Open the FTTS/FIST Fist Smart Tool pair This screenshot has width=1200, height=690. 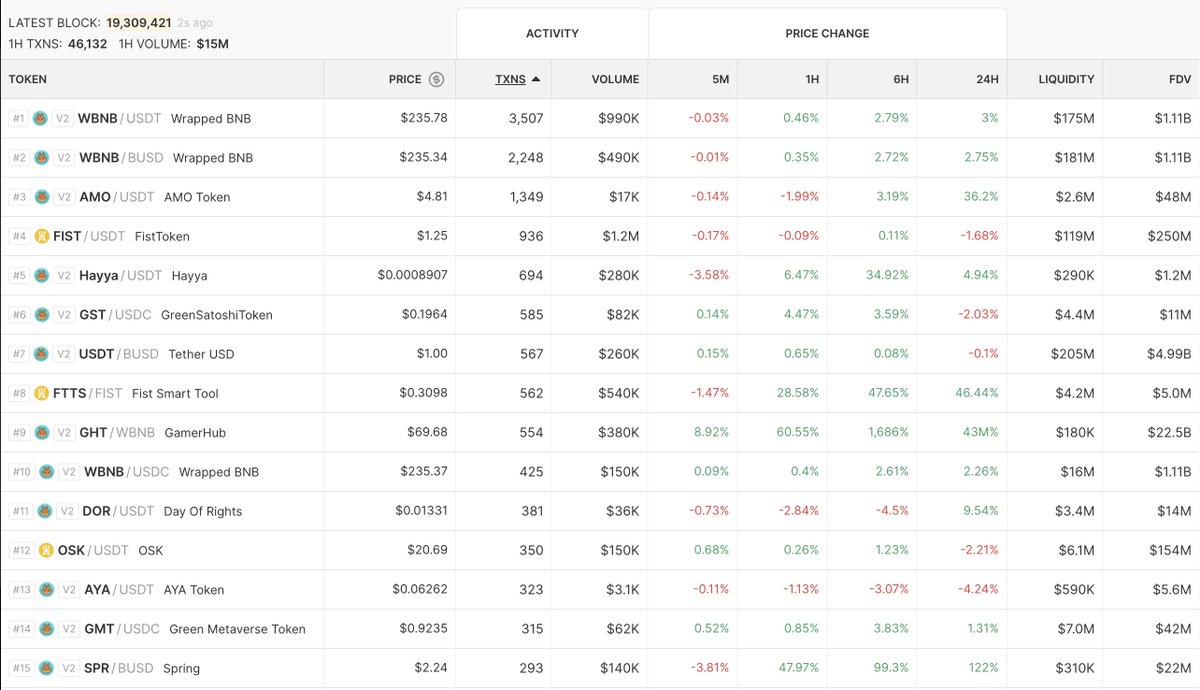click(600, 393)
